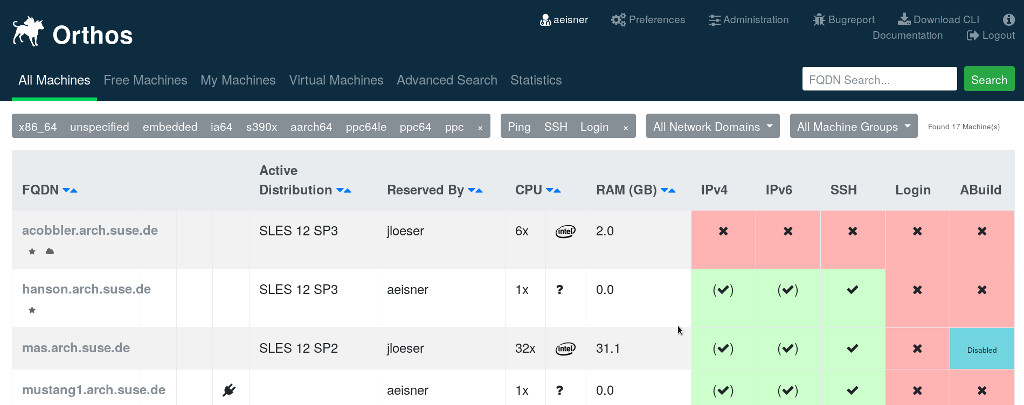The height and width of the screenshot is (405, 1024).
Task: Click plug icon in mustang1 row
Action: (x=229, y=391)
